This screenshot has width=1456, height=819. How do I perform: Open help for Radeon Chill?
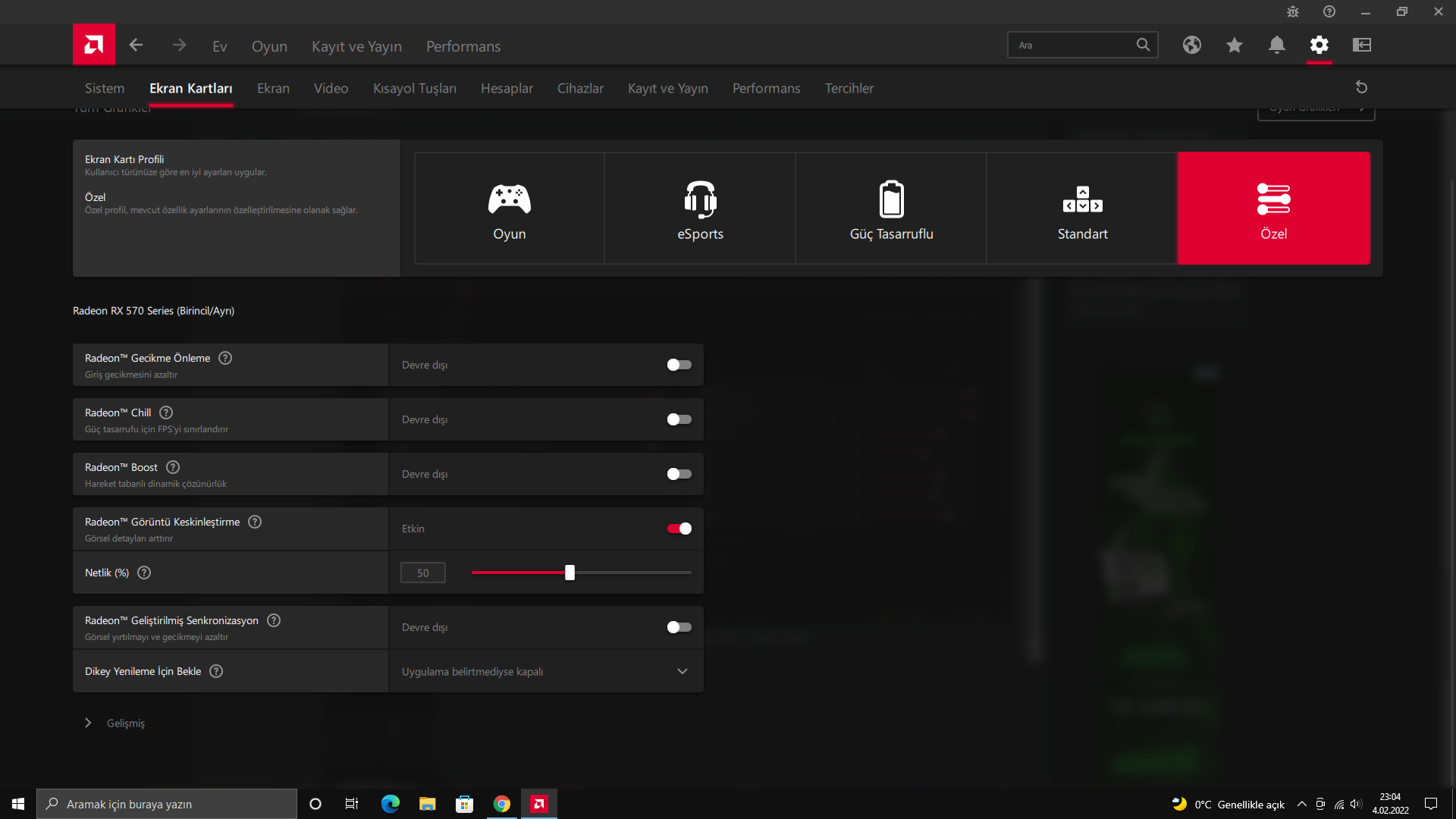tap(166, 413)
